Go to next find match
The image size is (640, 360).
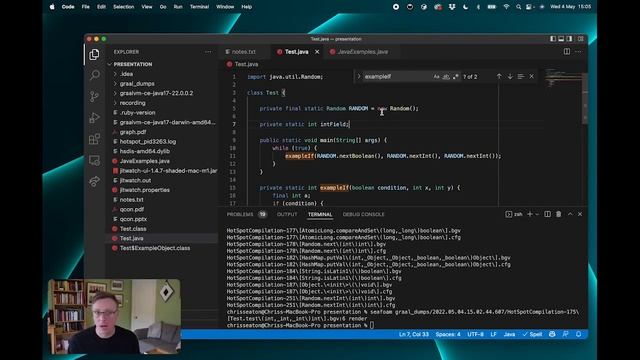(x=510, y=76)
